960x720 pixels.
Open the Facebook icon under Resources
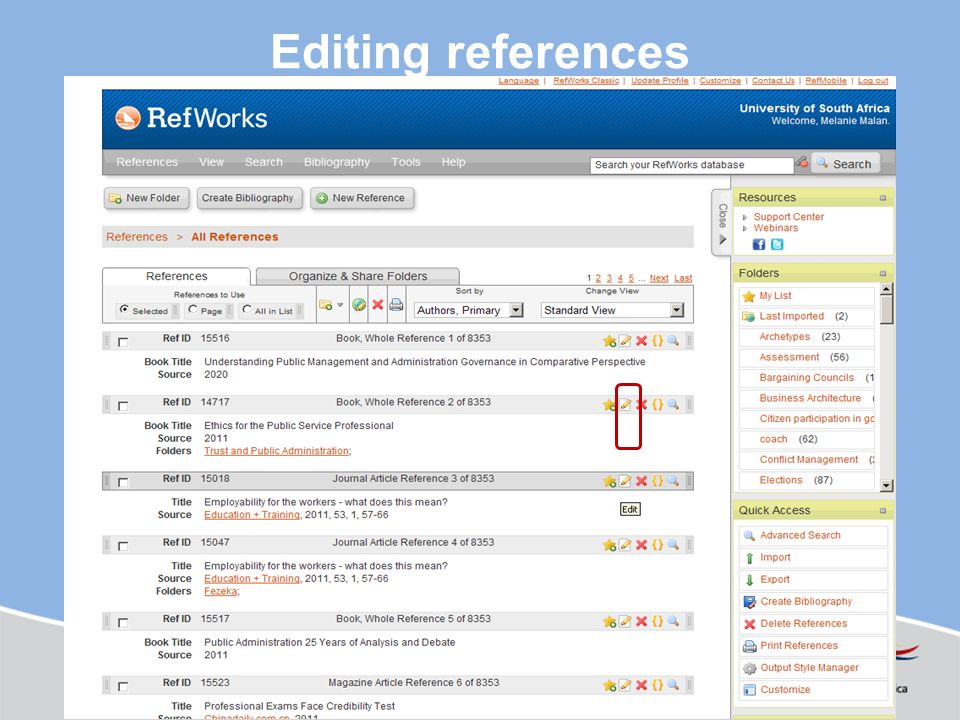coord(759,244)
